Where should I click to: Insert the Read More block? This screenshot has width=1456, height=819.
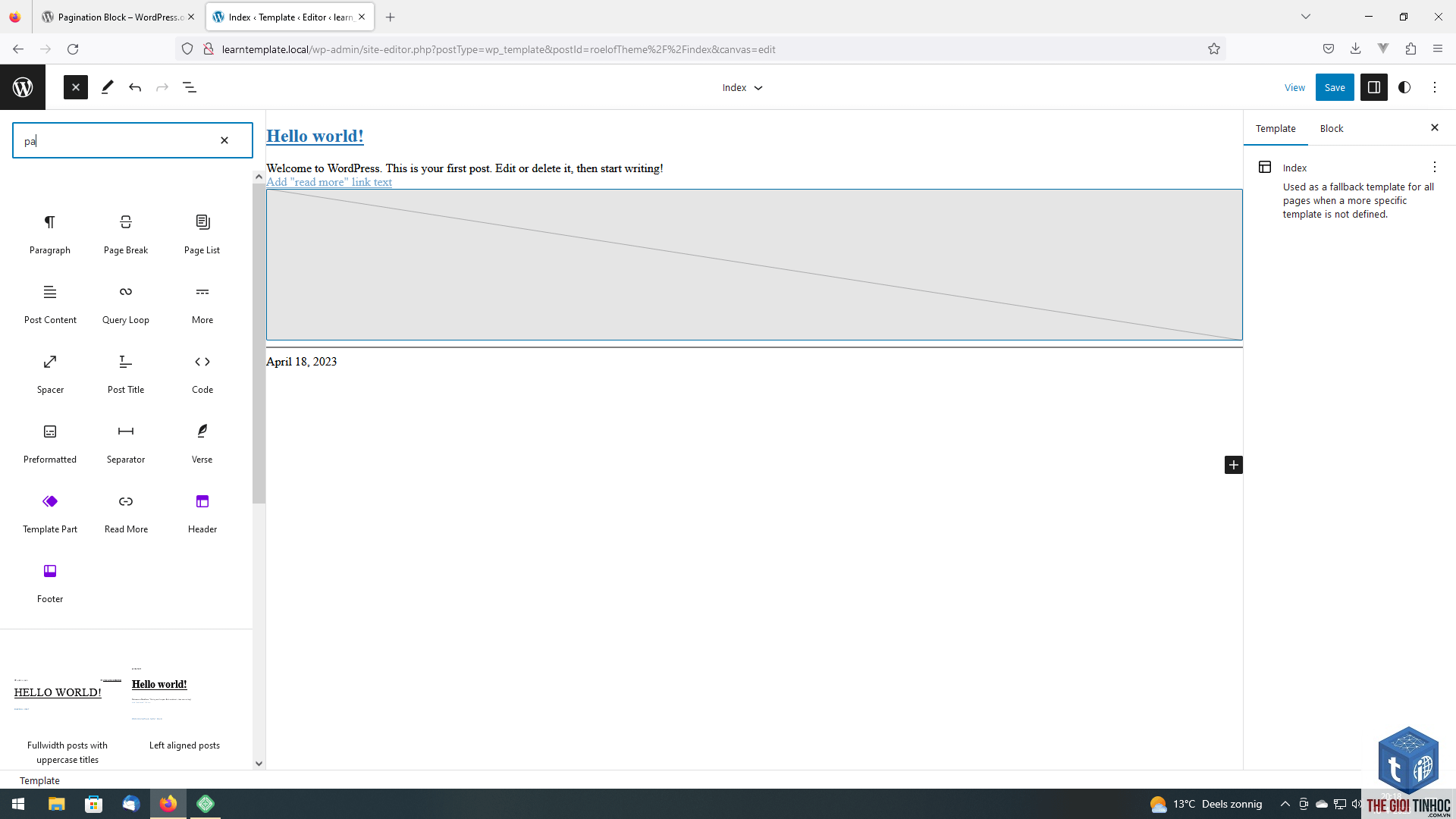tap(126, 513)
